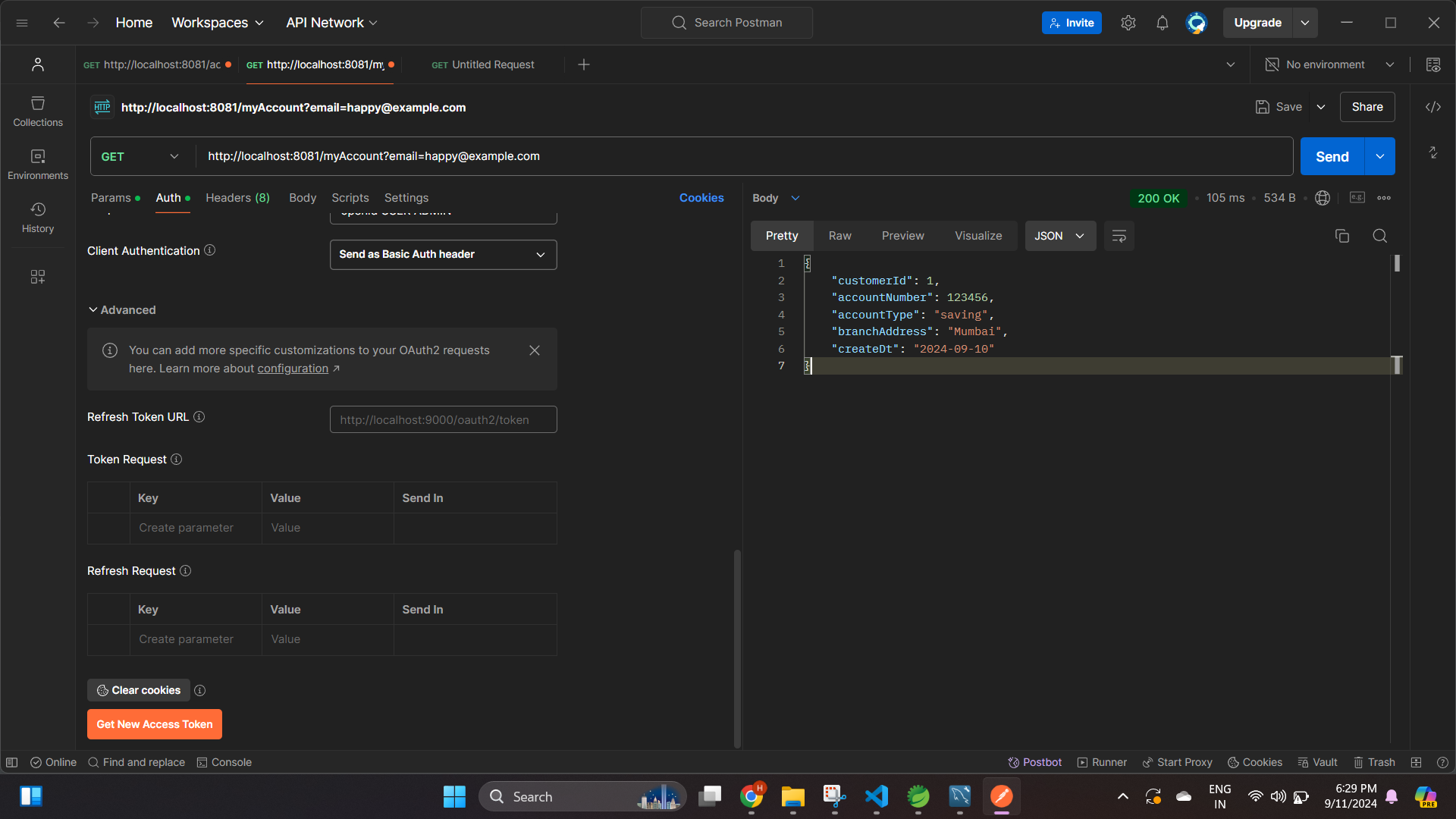Open the Vault from status bar
Image resolution: width=1456 pixels, height=819 pixels.
(x=1317, y=762)
